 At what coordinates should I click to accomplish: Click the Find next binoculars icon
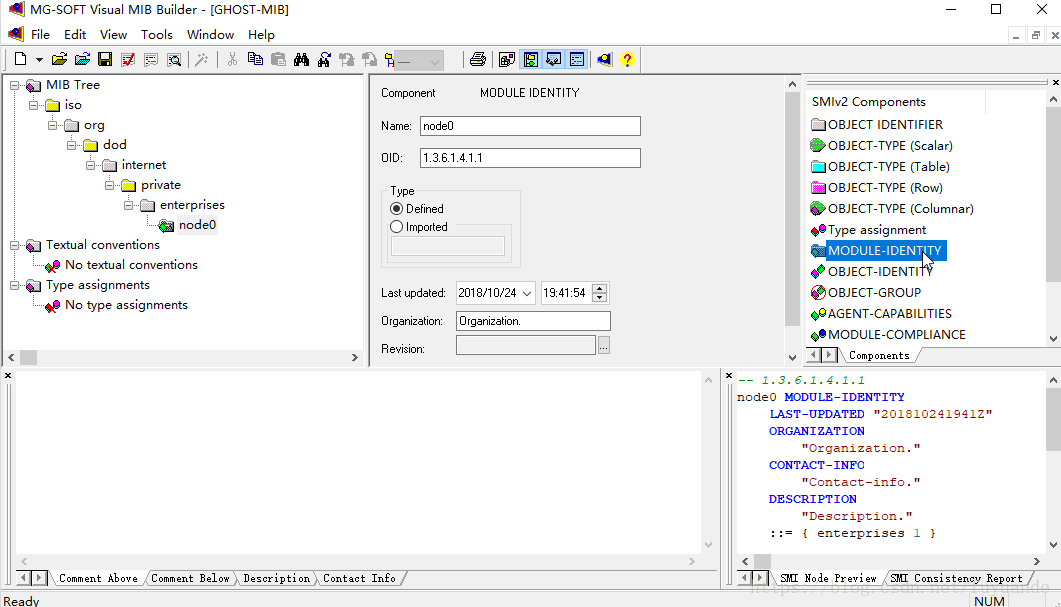click(324, 60)
